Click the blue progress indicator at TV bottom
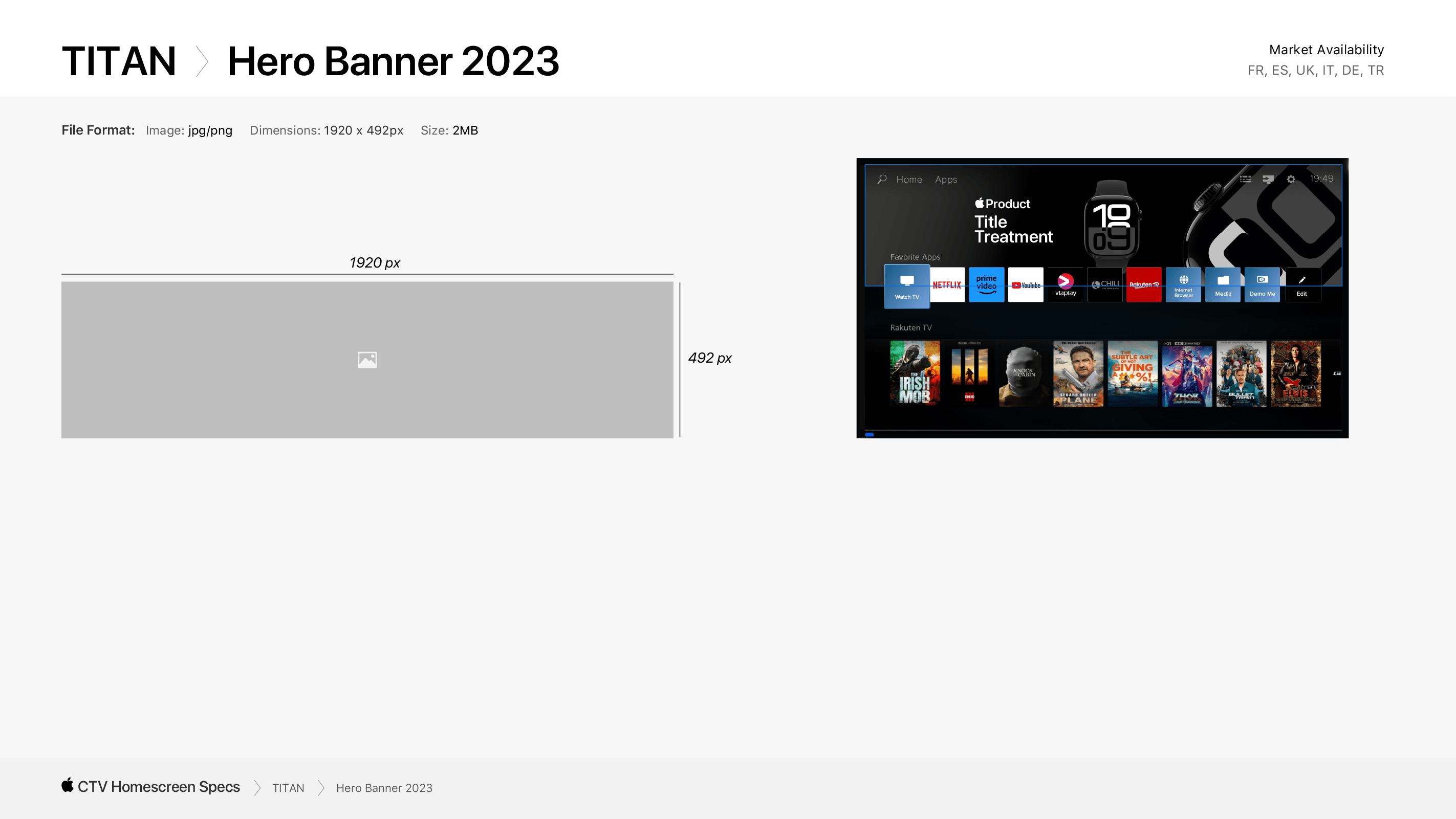Screen dimensions: 1456x819 (870, 434)
